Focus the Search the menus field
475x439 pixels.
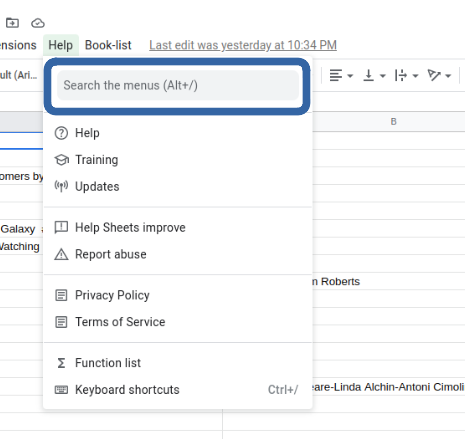tap(178, 85)
